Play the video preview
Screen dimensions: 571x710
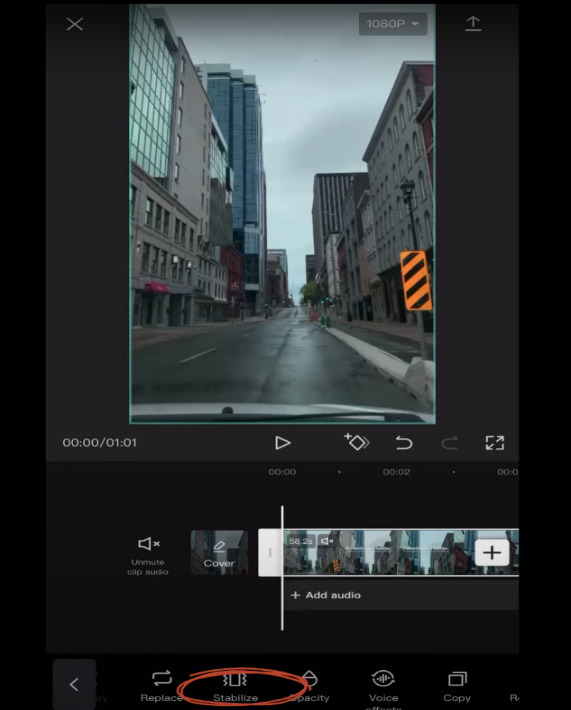pyautogui.click(x=283, y=443)
